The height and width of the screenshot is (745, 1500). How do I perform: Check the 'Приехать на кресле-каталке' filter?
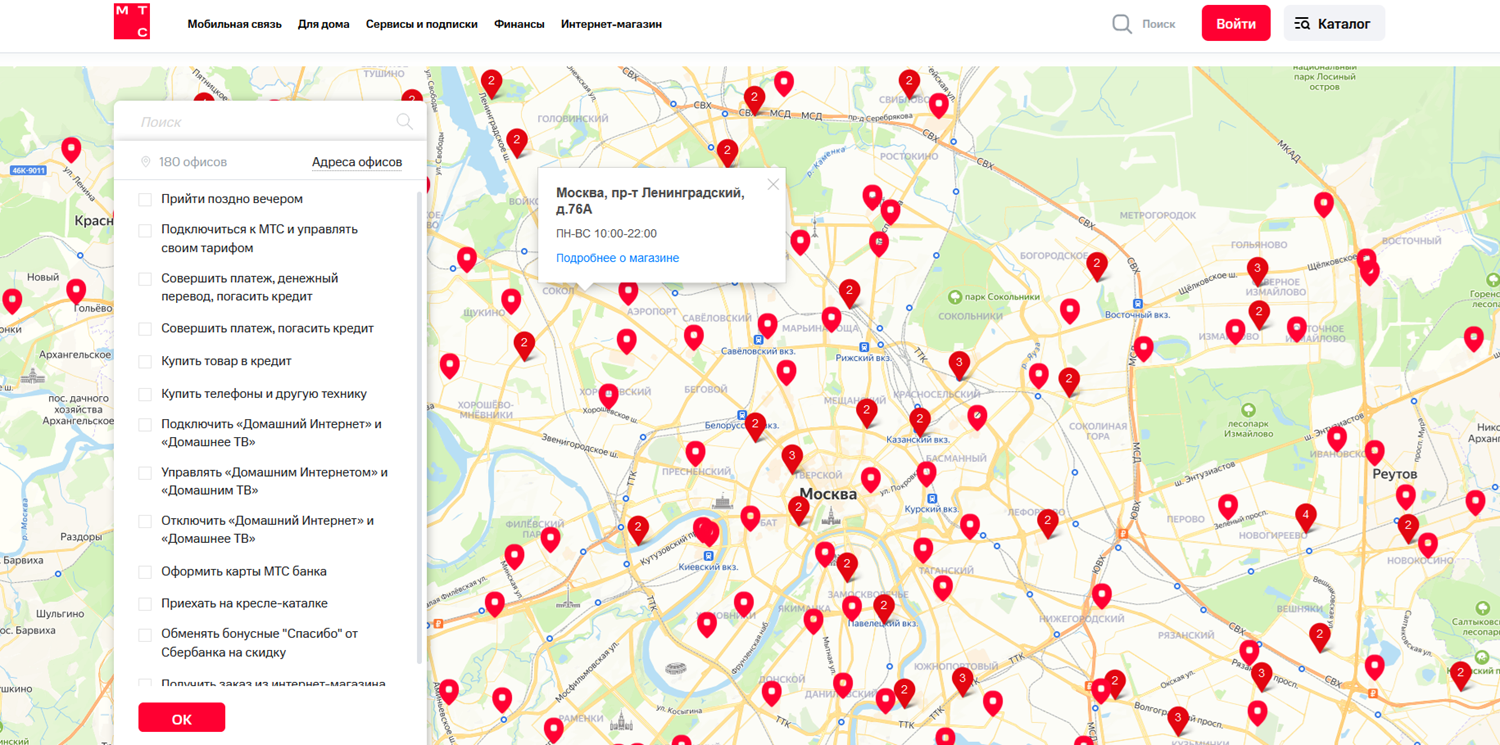[x=145, y=604]
